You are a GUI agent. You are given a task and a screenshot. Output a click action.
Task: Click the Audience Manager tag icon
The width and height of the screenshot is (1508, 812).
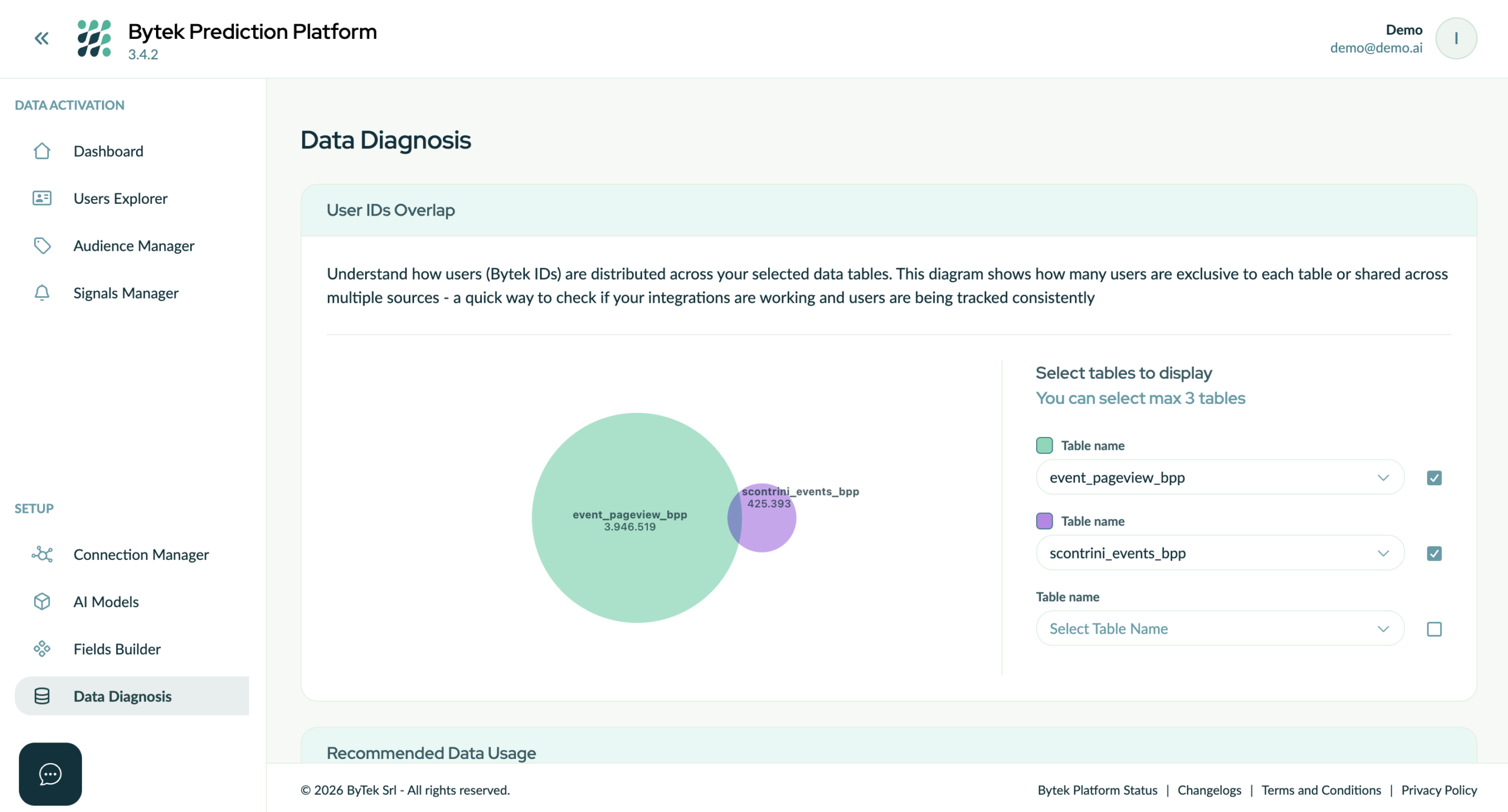pyautogui.click(x=42, y=246)
